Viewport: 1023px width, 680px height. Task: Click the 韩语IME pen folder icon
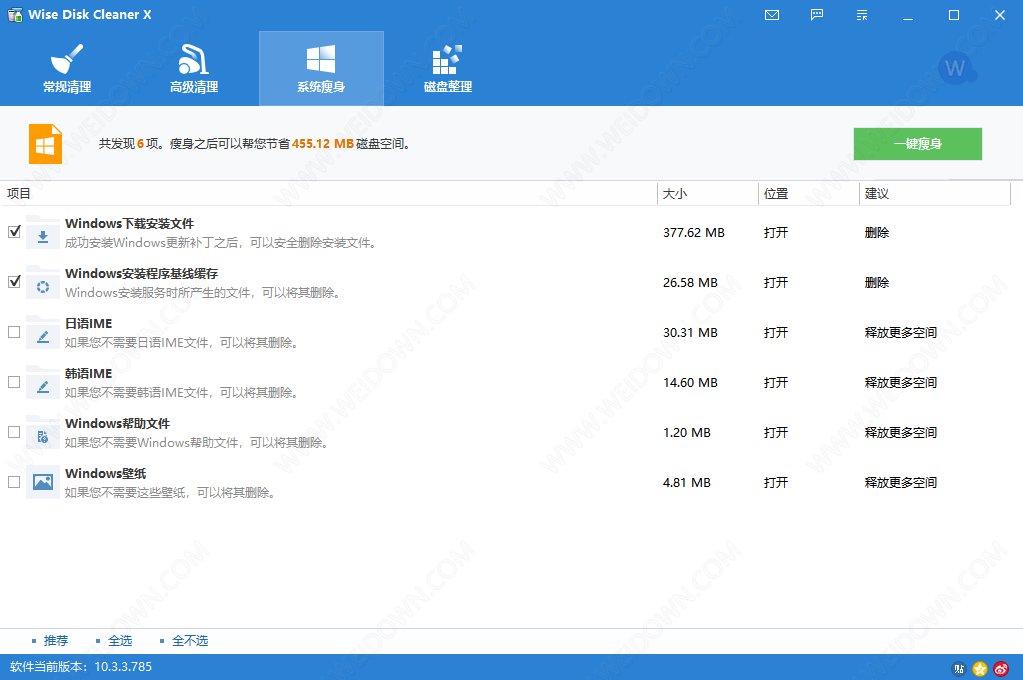pos(43,382)
